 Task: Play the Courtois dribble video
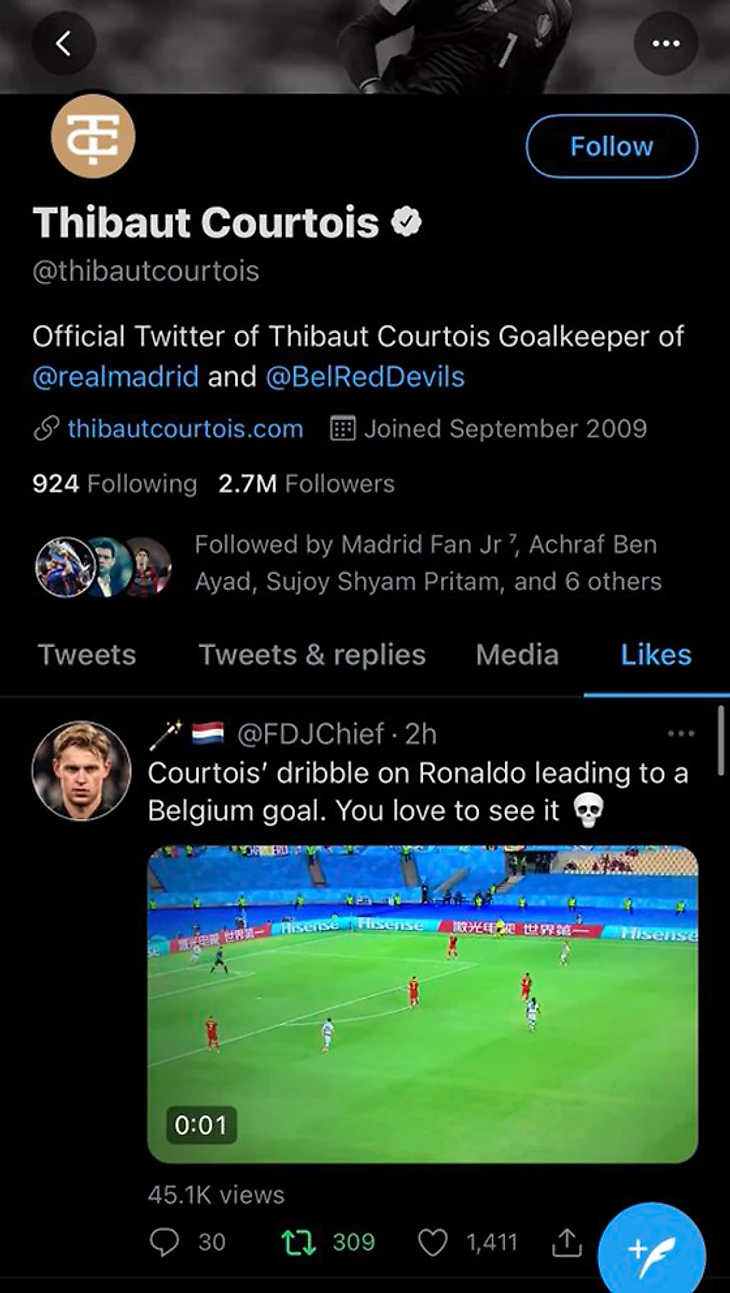point(422,1004)
